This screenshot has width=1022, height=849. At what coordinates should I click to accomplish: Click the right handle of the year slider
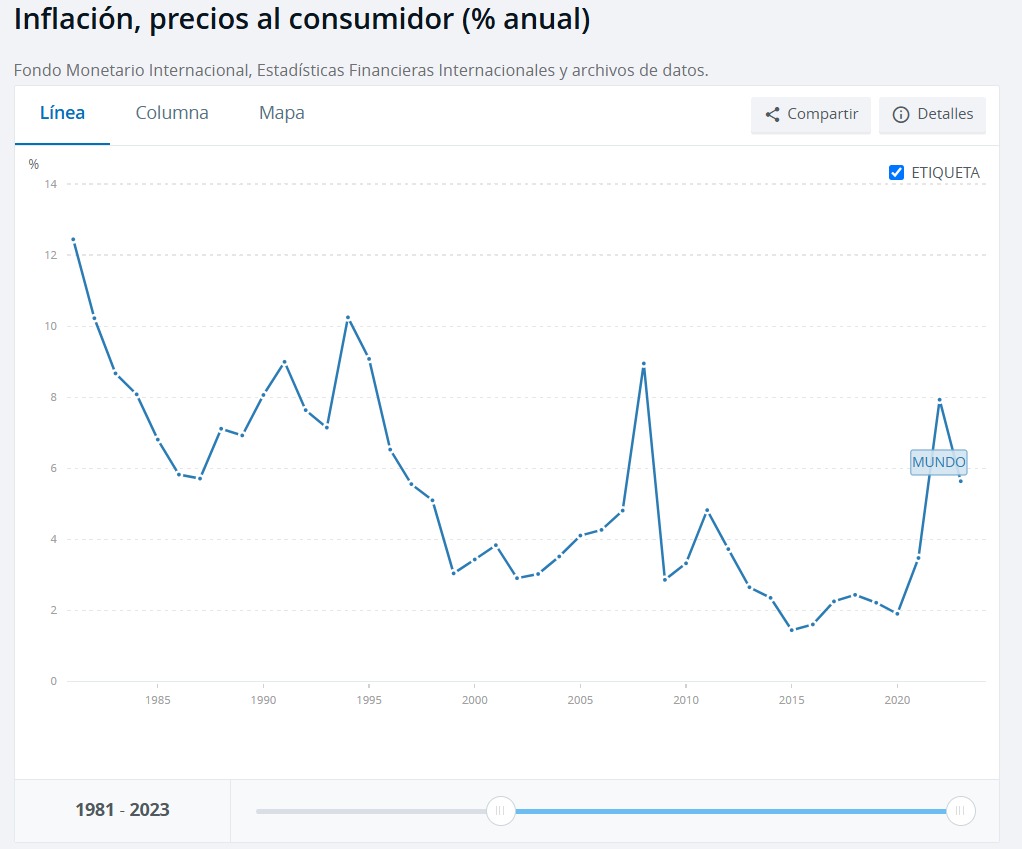(x=960, y=810)
